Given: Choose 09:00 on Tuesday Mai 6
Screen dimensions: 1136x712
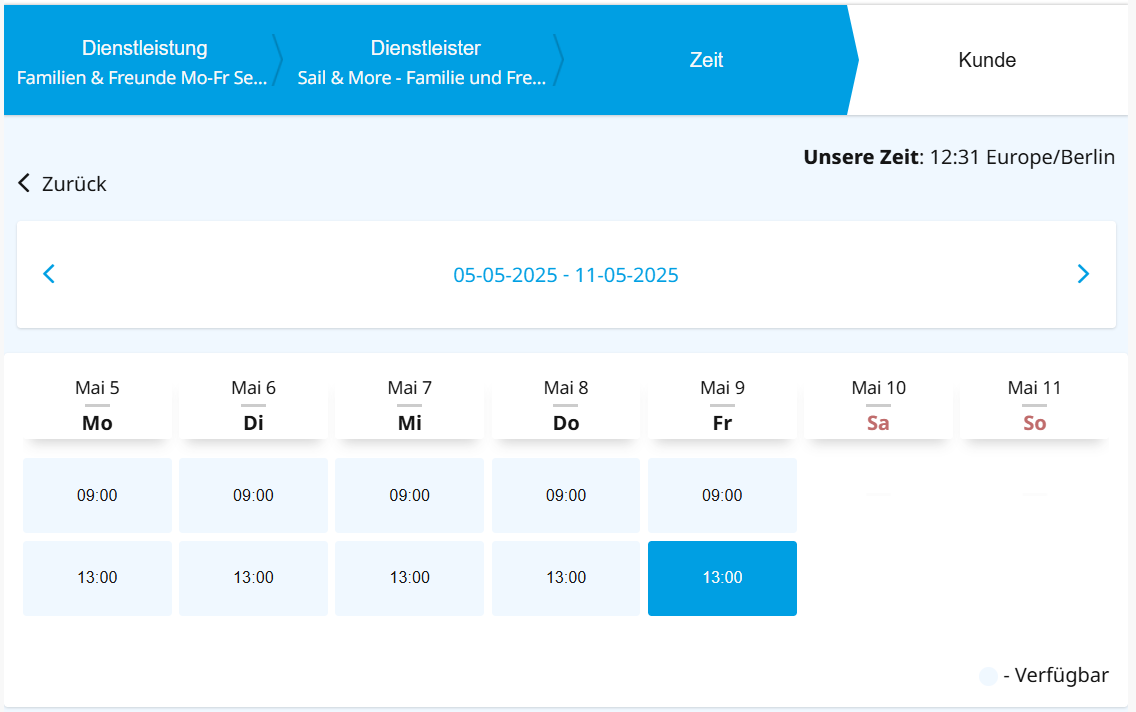Looking at the screenshot, I should pos(254,495).
